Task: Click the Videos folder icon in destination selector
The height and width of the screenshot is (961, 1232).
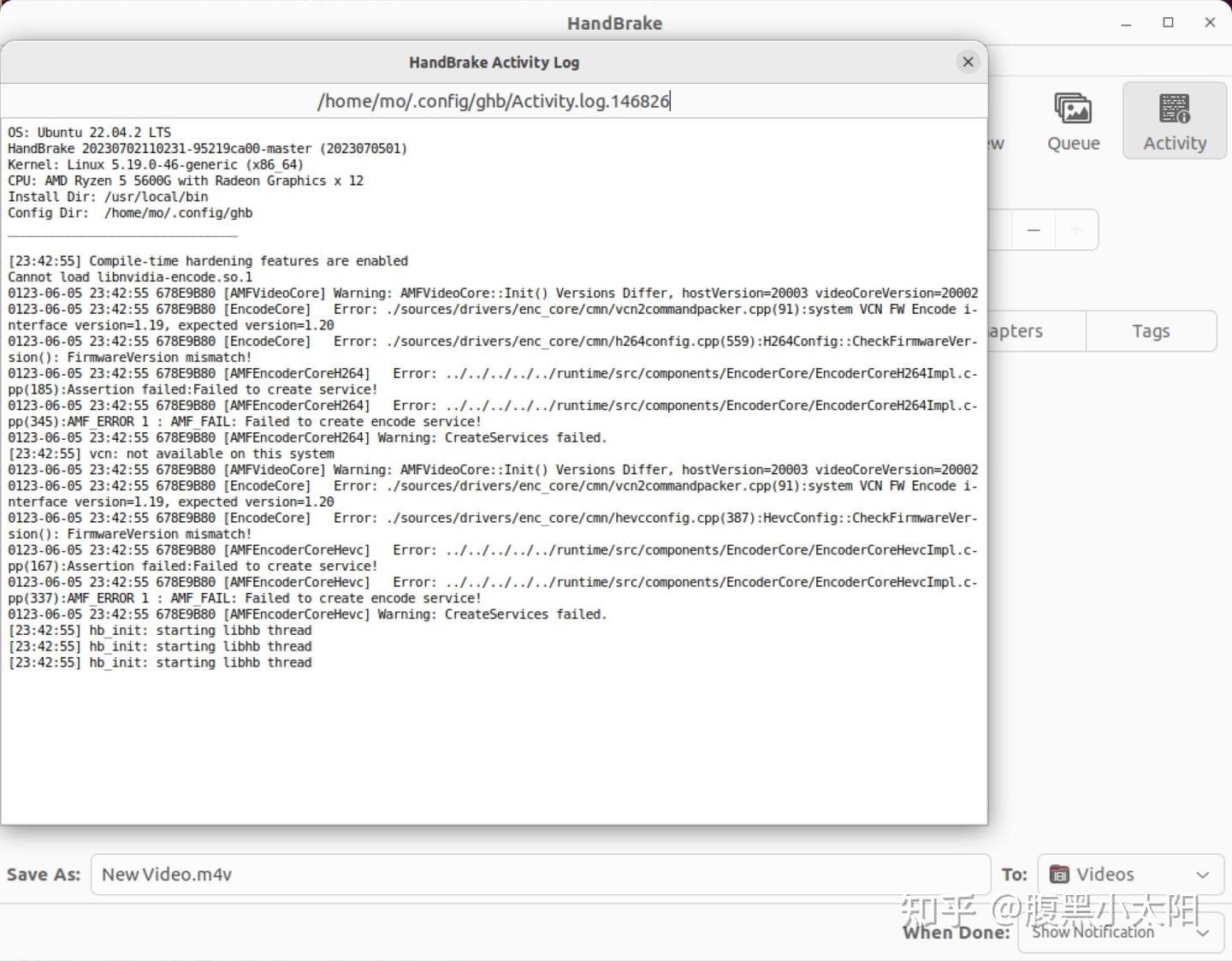Action: point(1058,874)
